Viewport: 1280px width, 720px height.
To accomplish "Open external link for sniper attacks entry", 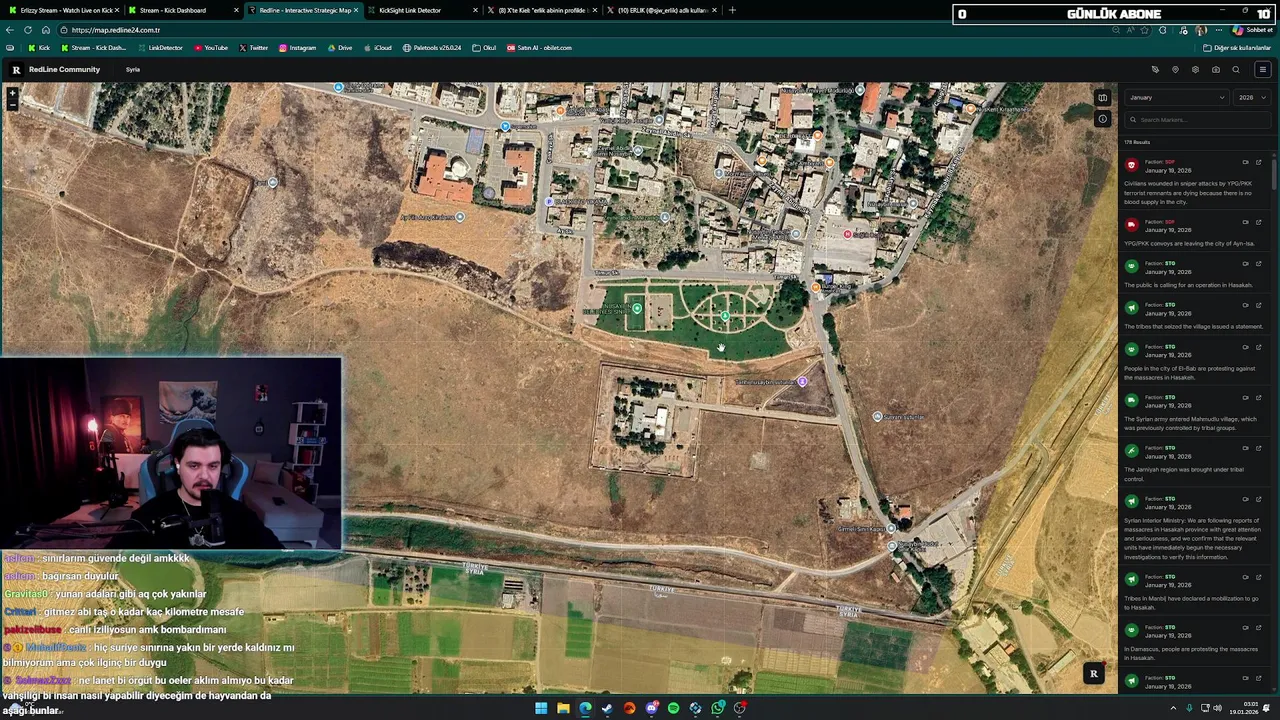I will [1259, 162].
